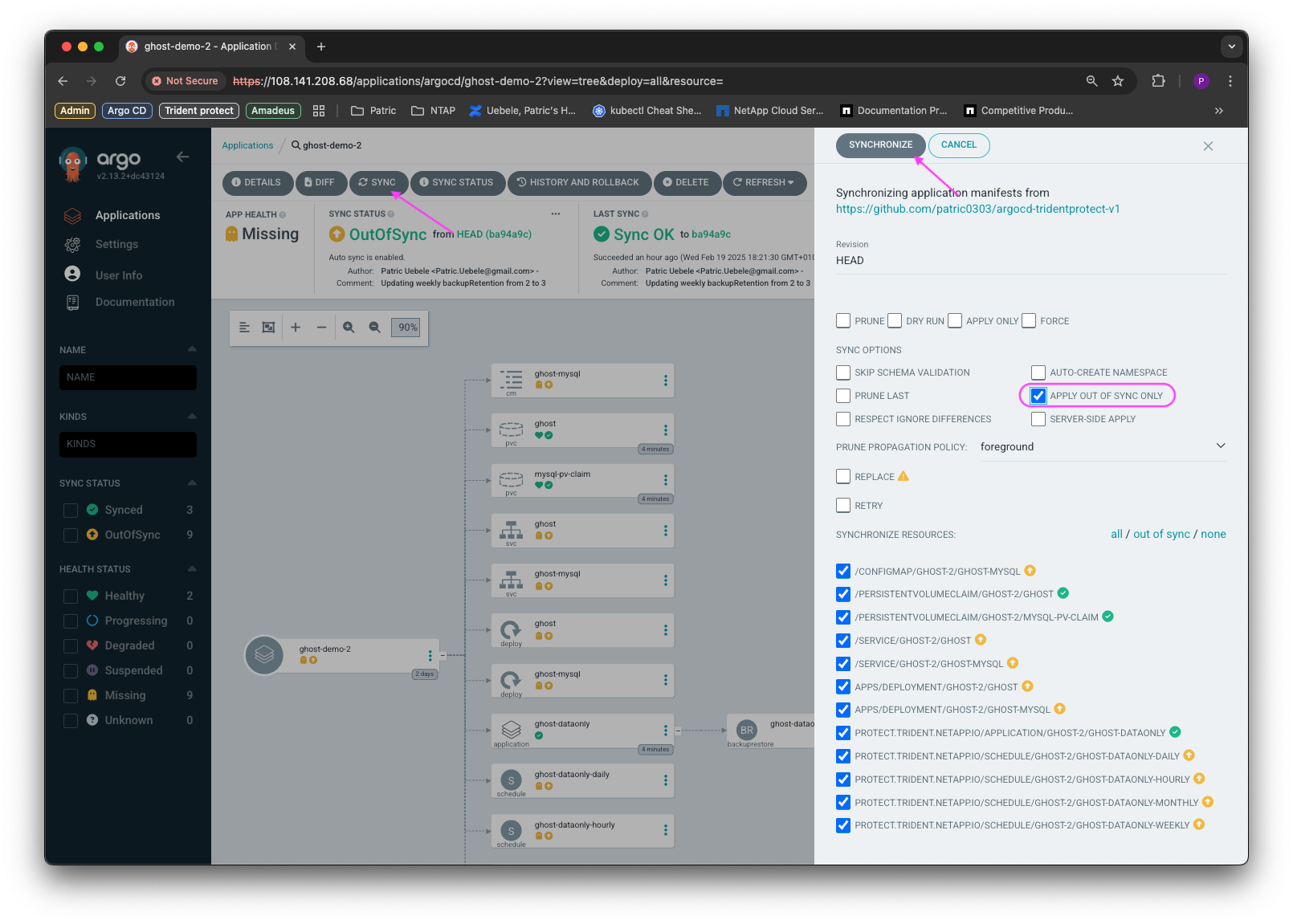
Task: Enable the REPLACE checkbox
Action: [843, 476]
